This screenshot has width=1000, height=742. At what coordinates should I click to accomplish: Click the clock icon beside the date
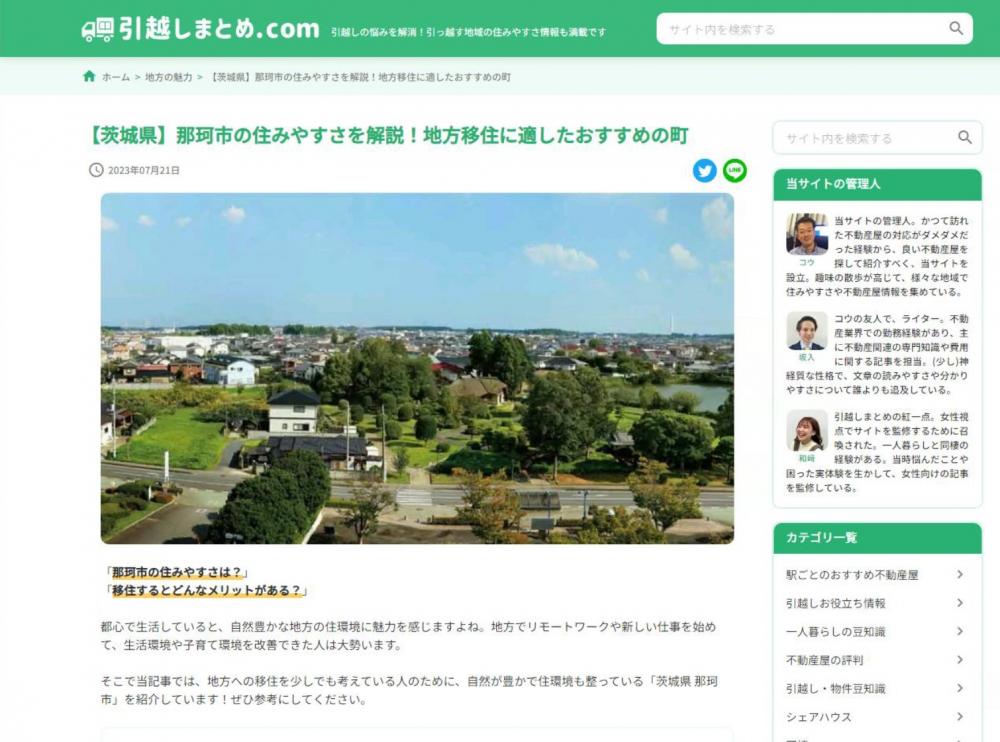click(x=96, y=170)
